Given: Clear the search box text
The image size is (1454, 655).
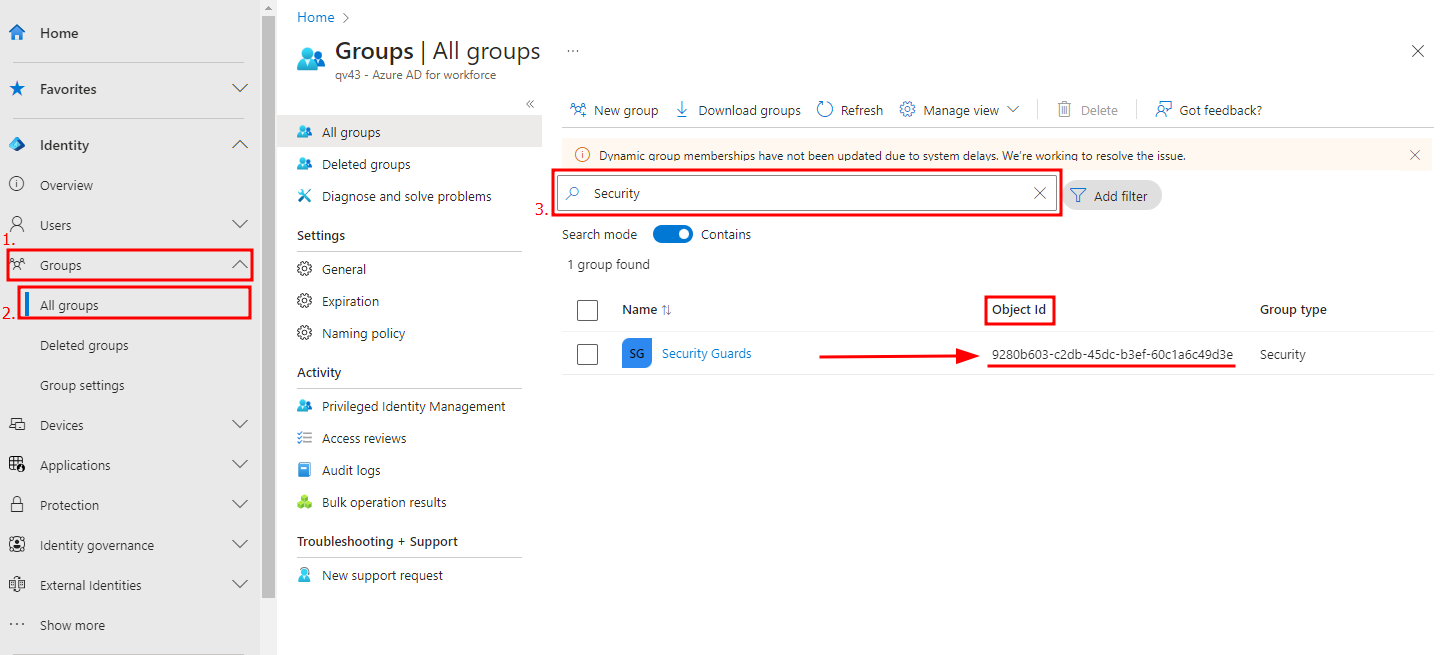Looking at the screenshot, I should point(1040,193).
